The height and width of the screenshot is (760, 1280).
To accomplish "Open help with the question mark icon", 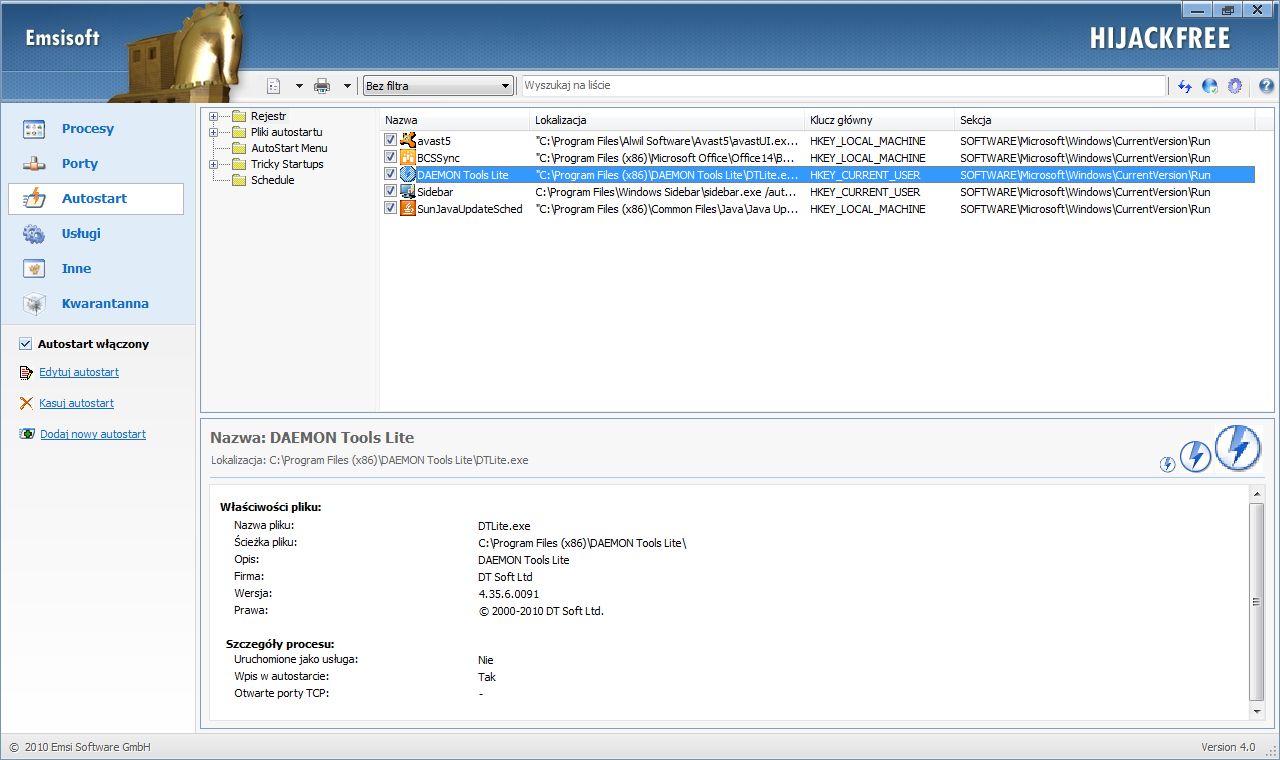I will 1265,86.
